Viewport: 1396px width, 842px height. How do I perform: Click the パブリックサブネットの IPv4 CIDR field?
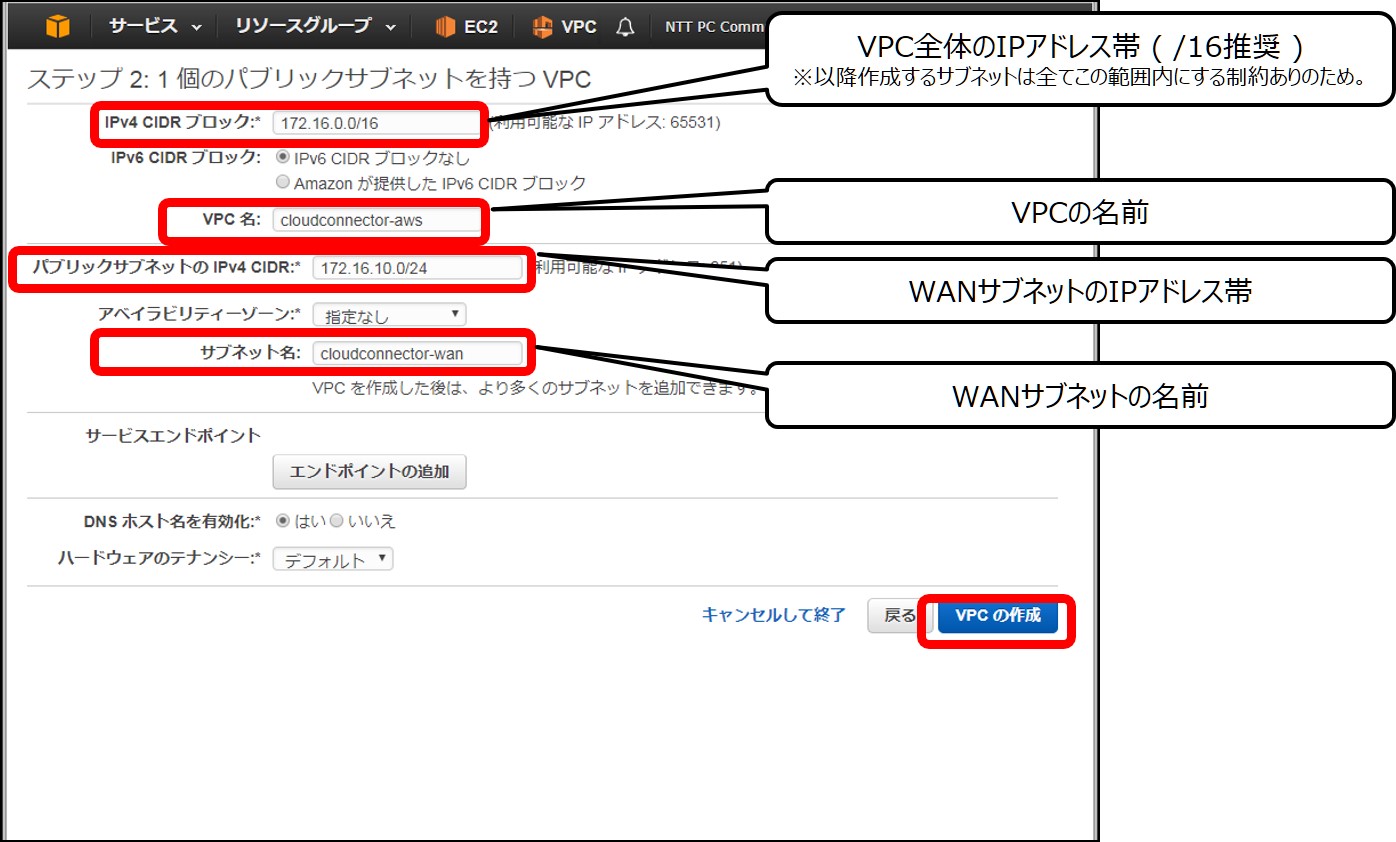418,268
